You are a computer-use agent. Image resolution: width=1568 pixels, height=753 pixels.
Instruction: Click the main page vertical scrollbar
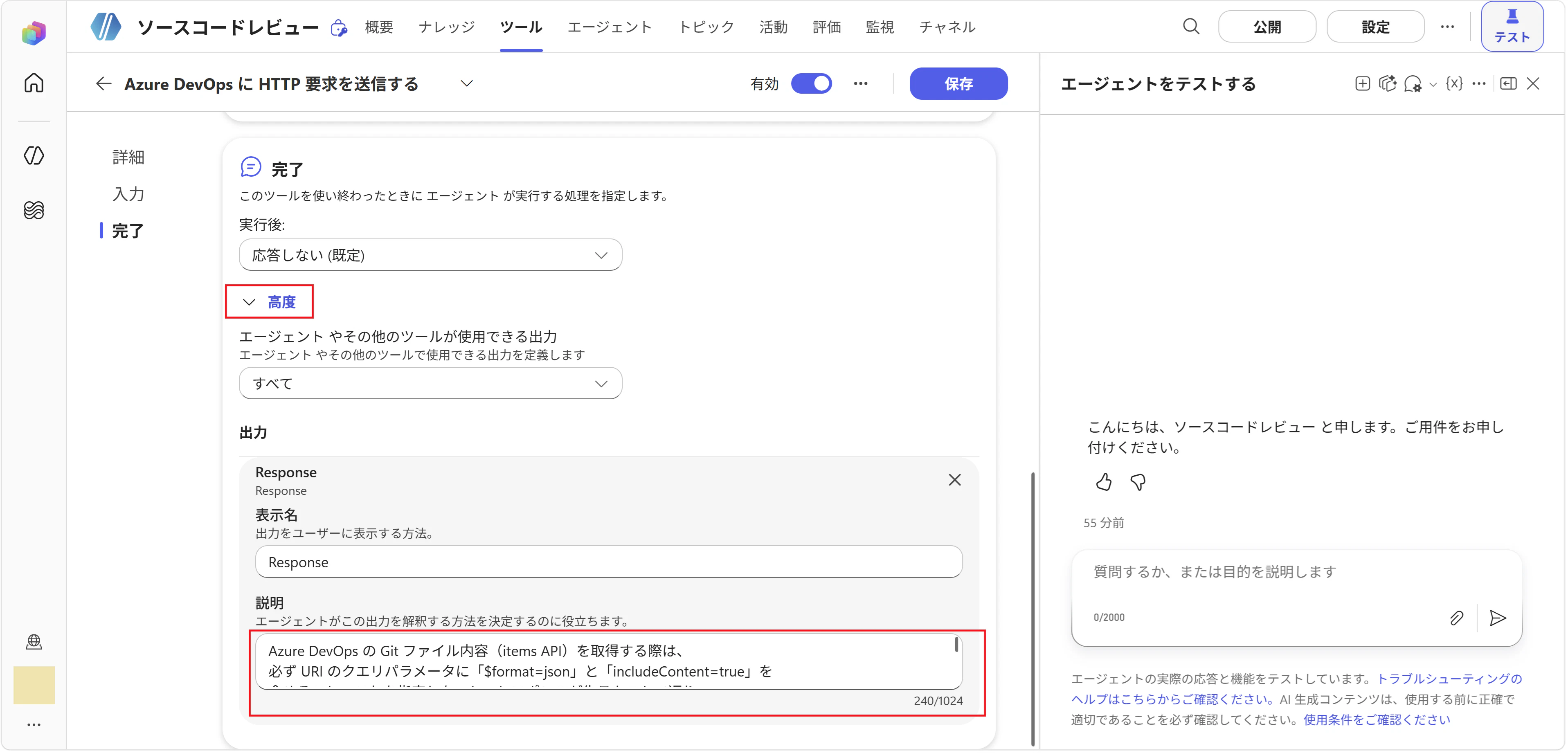[x=1033, y=609]
